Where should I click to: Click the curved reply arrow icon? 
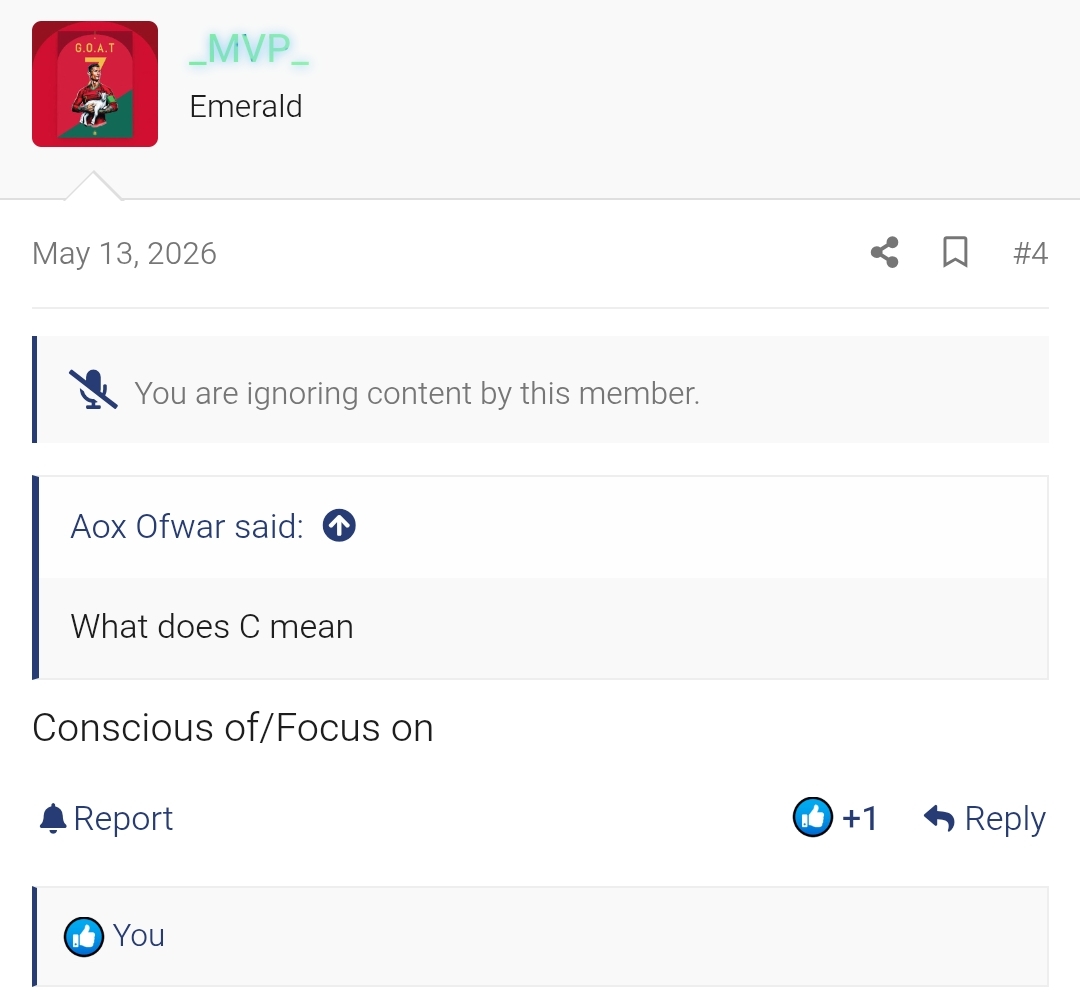939,818
